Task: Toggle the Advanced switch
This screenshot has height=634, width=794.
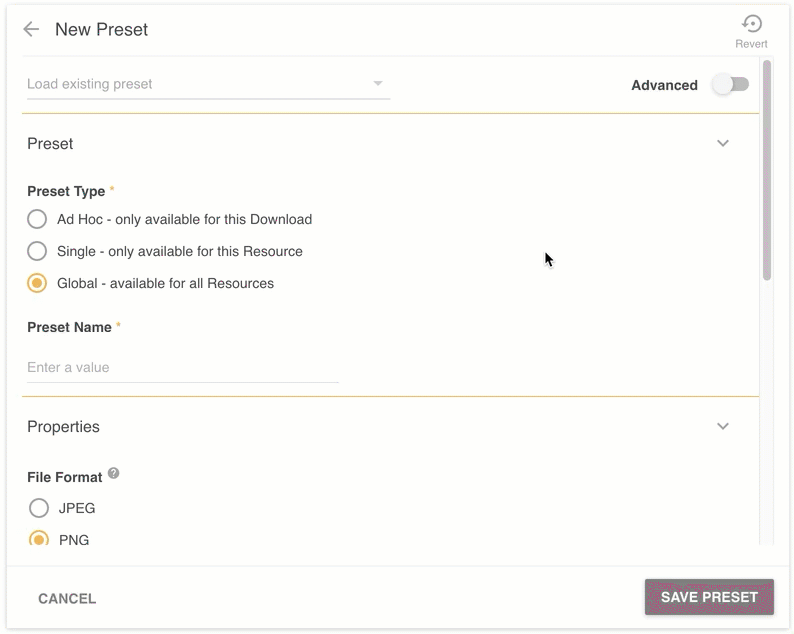Action: [x=730, y=84]
